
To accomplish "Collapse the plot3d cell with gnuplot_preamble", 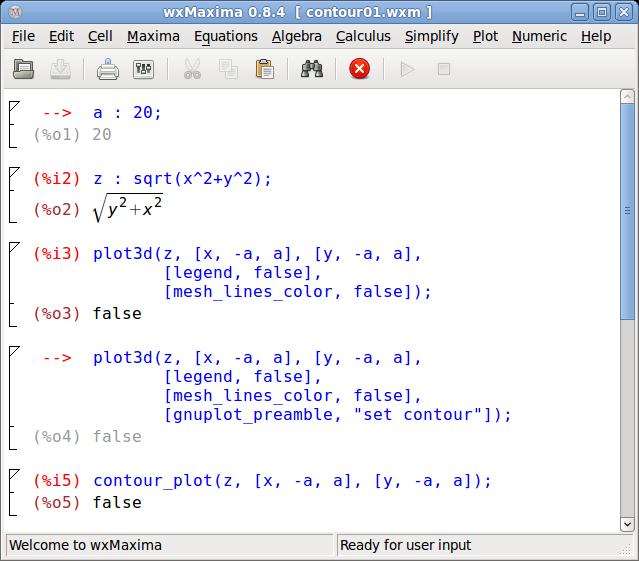I will 13,351.
